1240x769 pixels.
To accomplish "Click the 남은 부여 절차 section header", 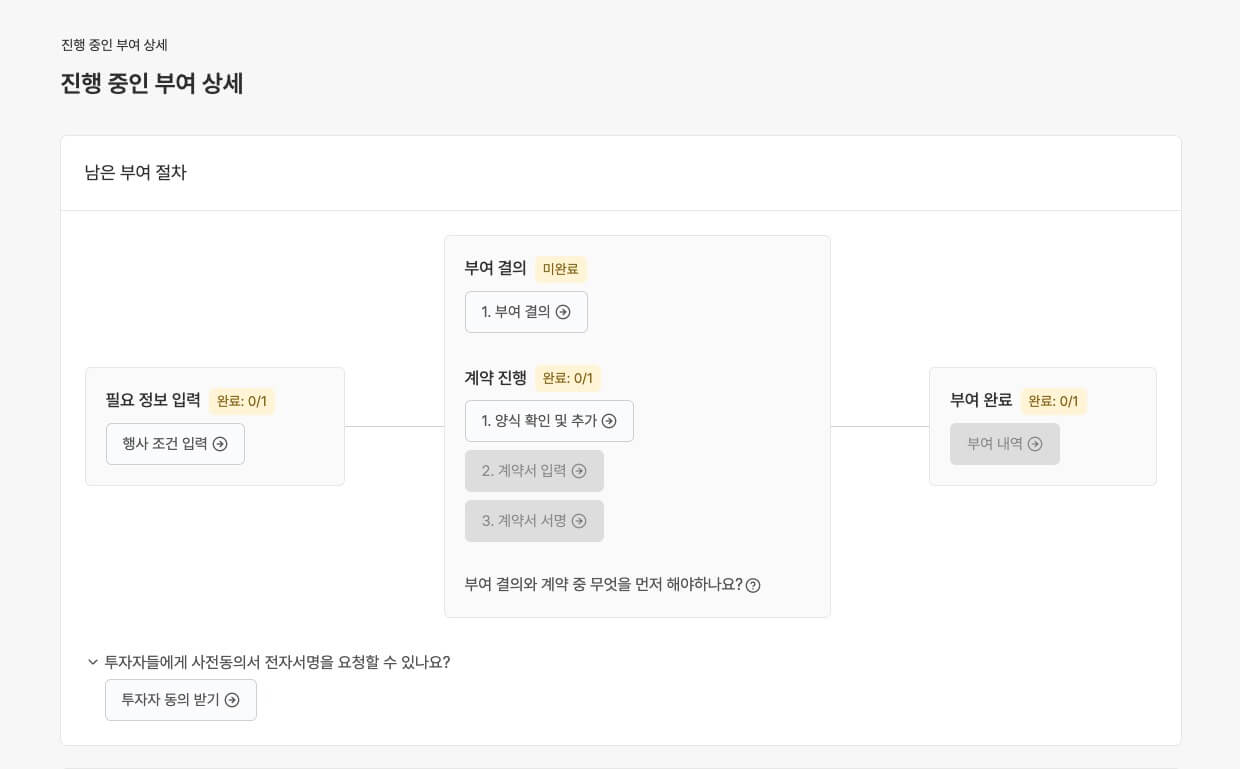I will [136, 172].
